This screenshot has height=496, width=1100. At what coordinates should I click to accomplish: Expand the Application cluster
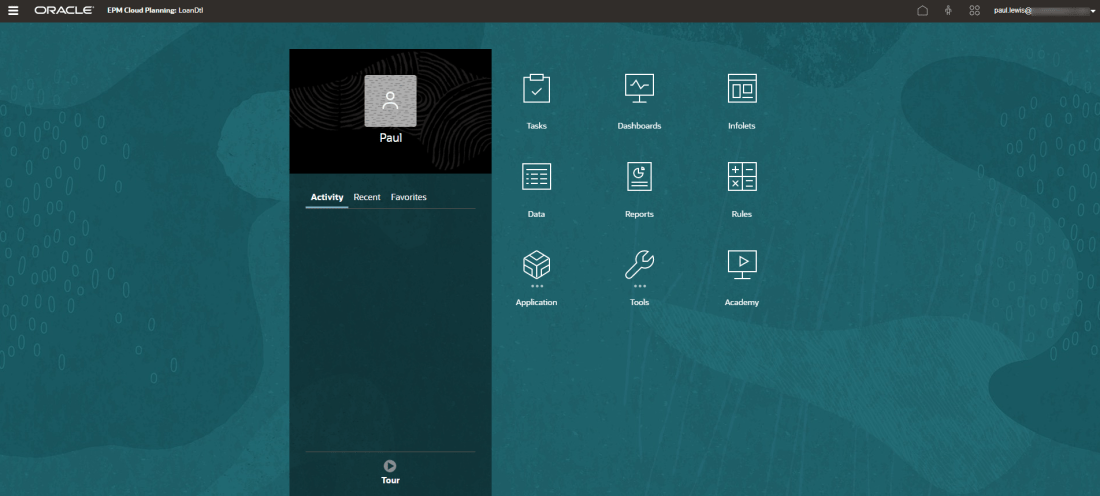click(x=536, y=265)
